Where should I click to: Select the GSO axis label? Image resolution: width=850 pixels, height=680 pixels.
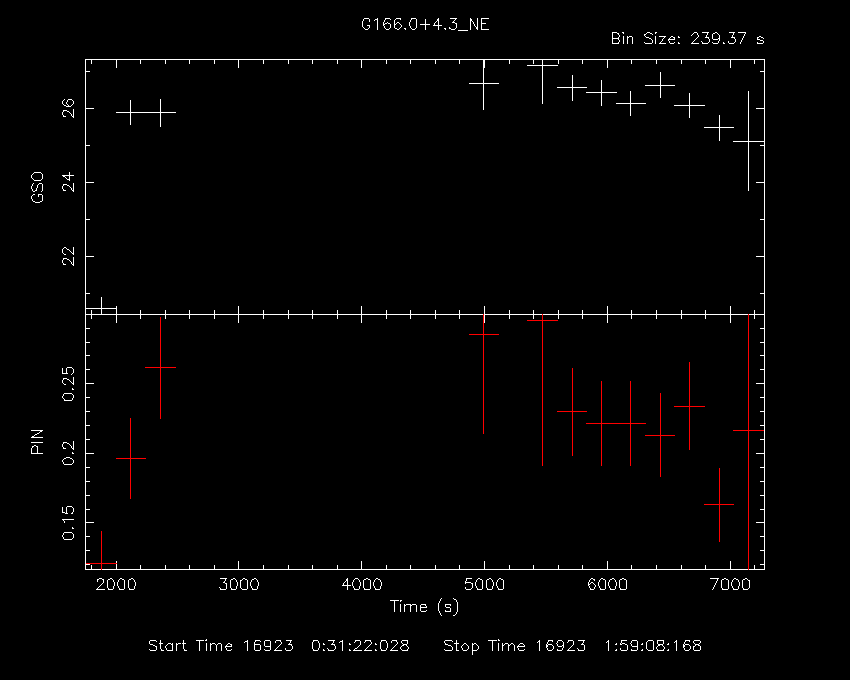(37, 188)
